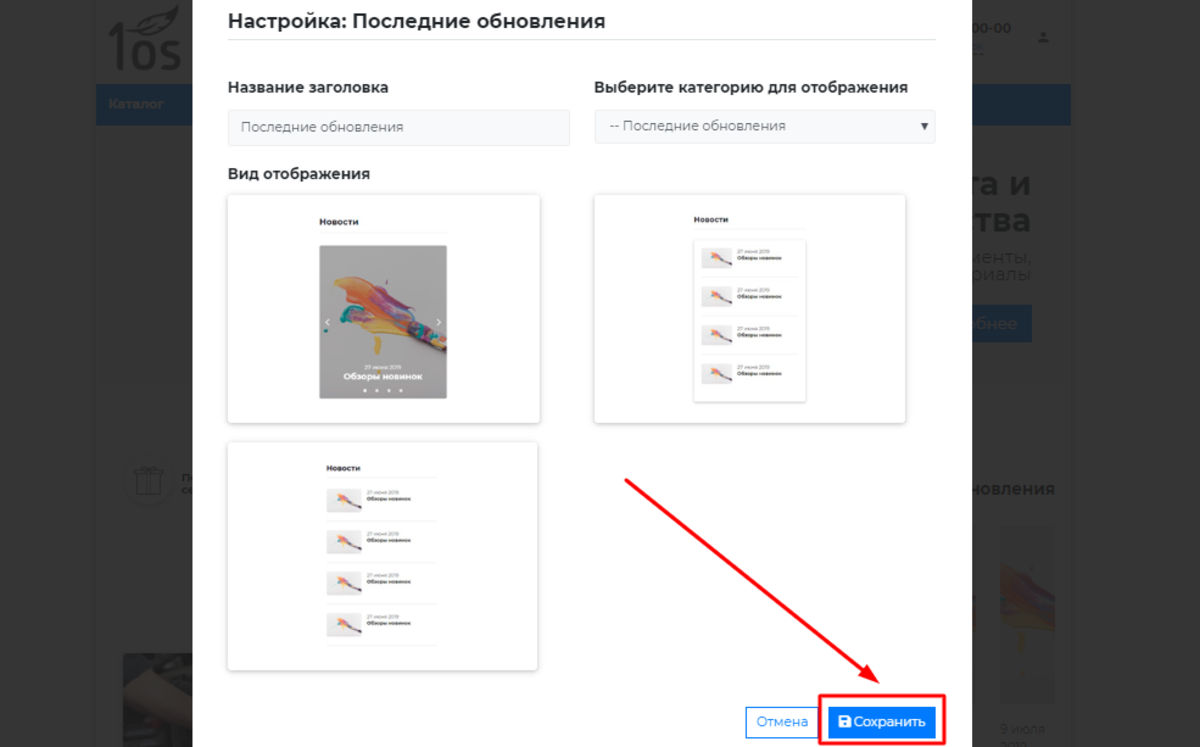Click the 'Название заголовка' label
This screenshot has width=1200, height=747.
pyautogui.click(x=308, y=87)
